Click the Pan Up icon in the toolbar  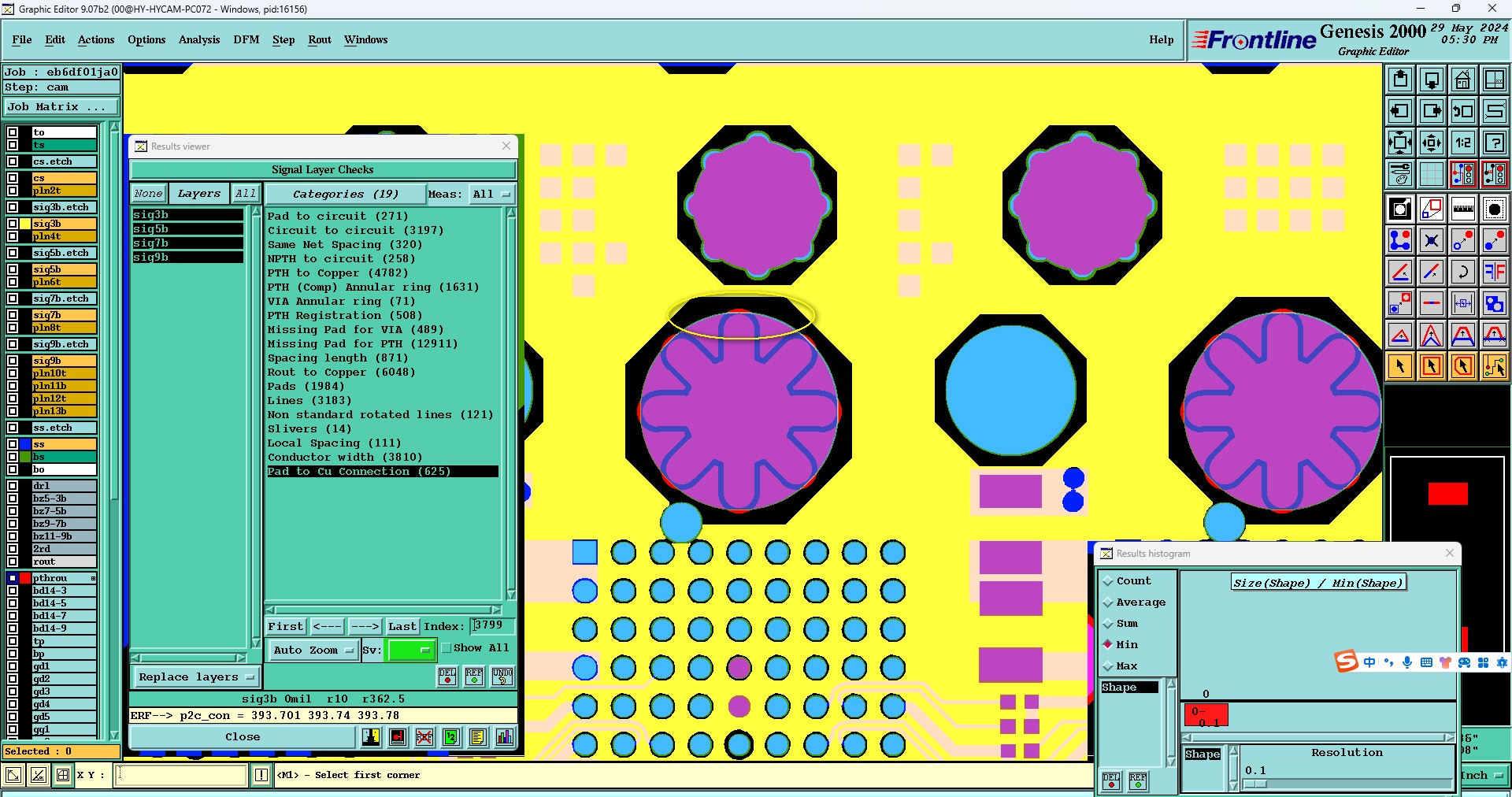tap(1400, 80)
